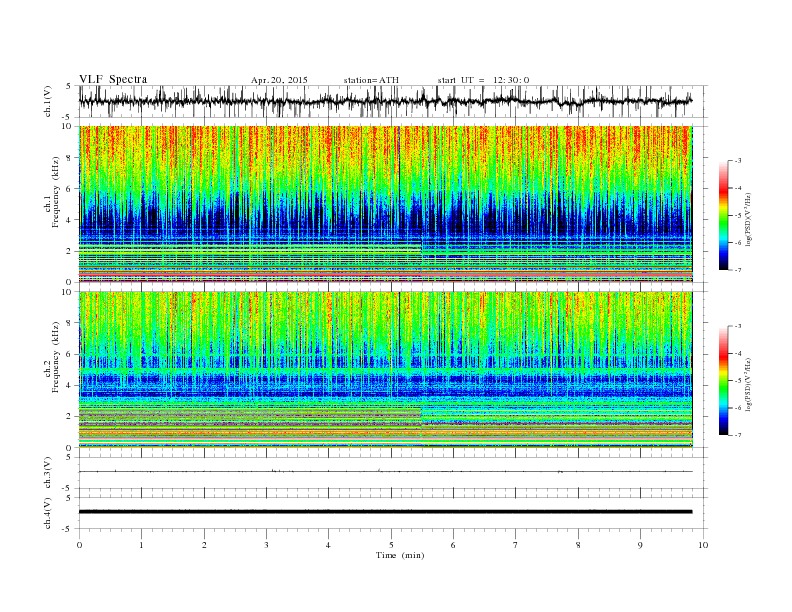Click time axis tick label "3"
The height and width of the screenshot is (612, 792).
click(x=266, y=545)
